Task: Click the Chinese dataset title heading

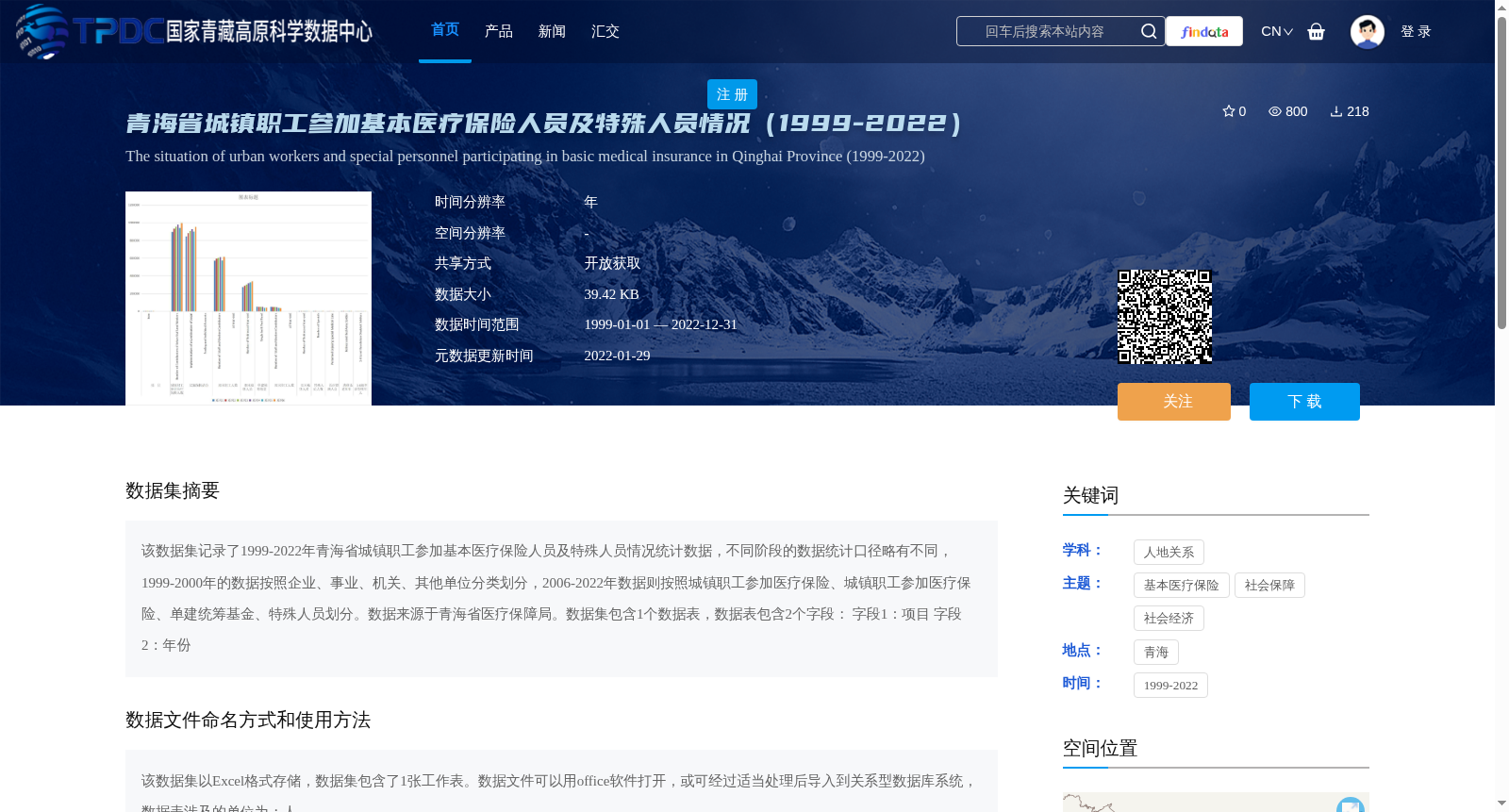Action: [x=543, y=124]
